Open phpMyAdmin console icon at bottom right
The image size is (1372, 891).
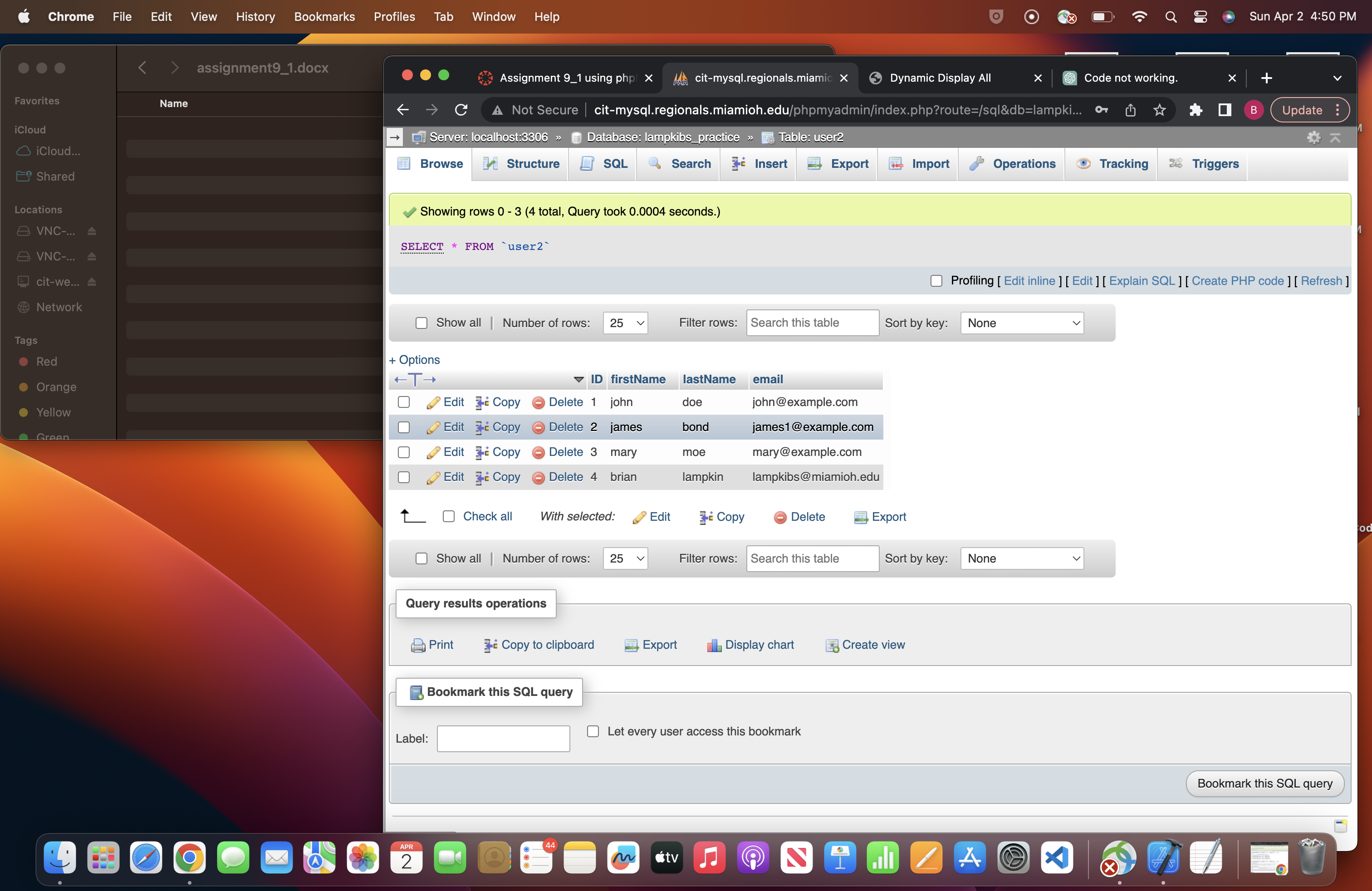(1340, 826)
